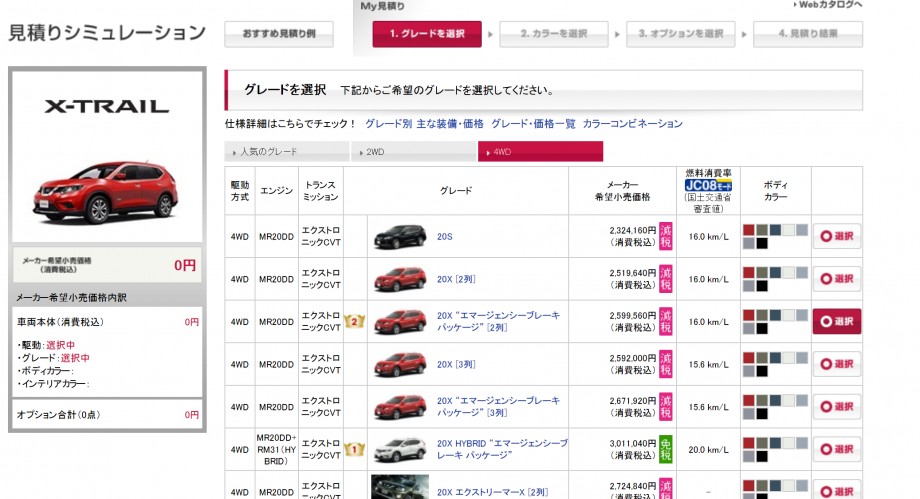Click the 車両本体(消費税込) row
The height and width of the screenshot is (499, 920).
[x=107, y=322]
